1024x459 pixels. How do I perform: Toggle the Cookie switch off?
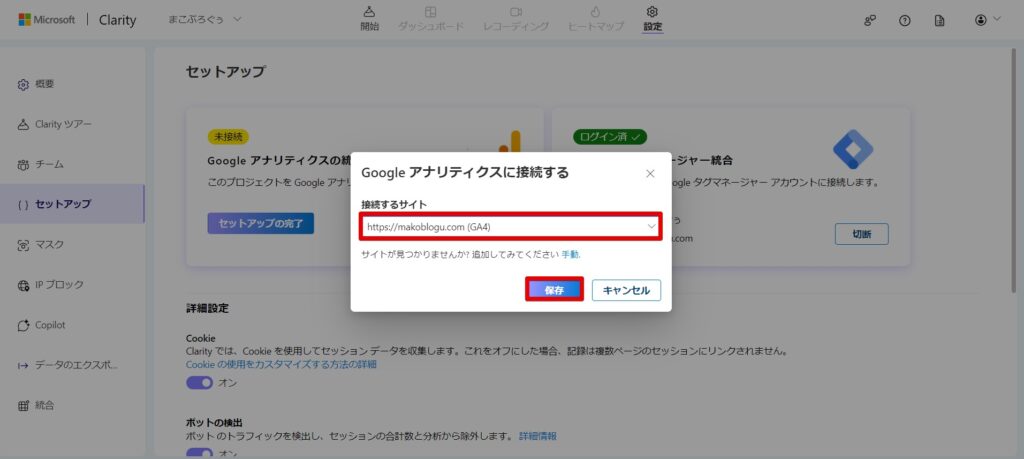click(199, 383)
